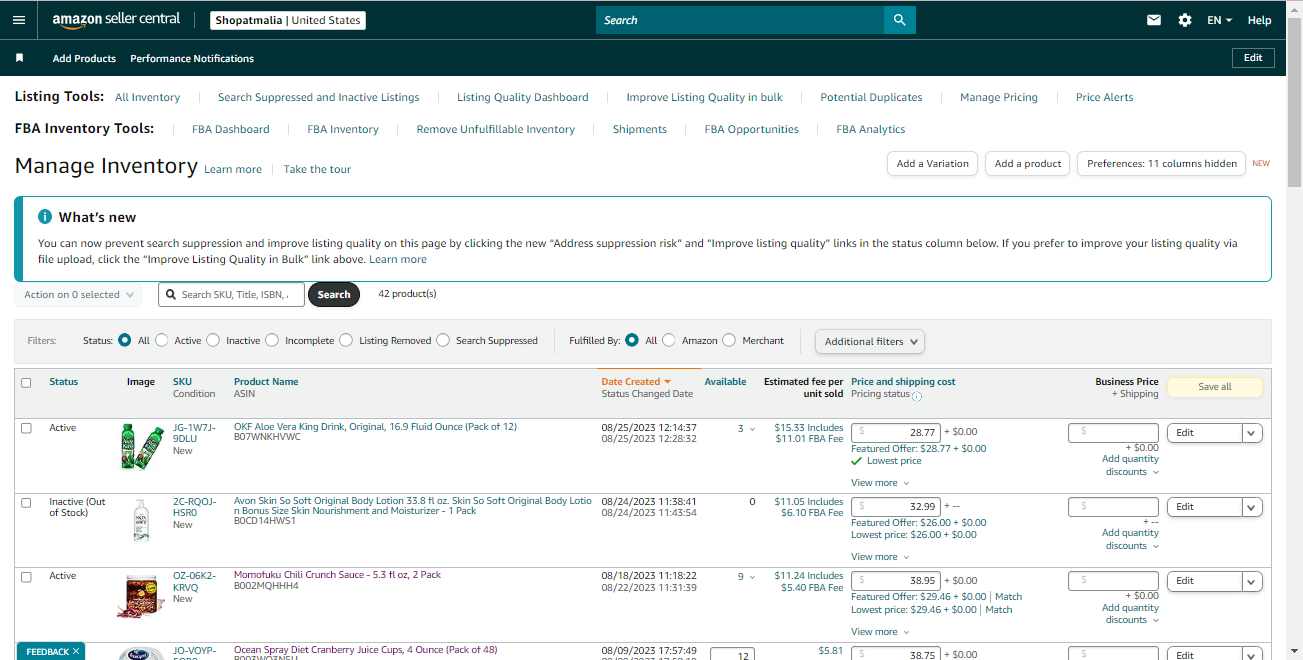Image resolution: width=1303 pixels, height=660 pixels.
Task: Open Edit dropdown arrow for Avon Lotion row
Action: [x=1252, y=507]
